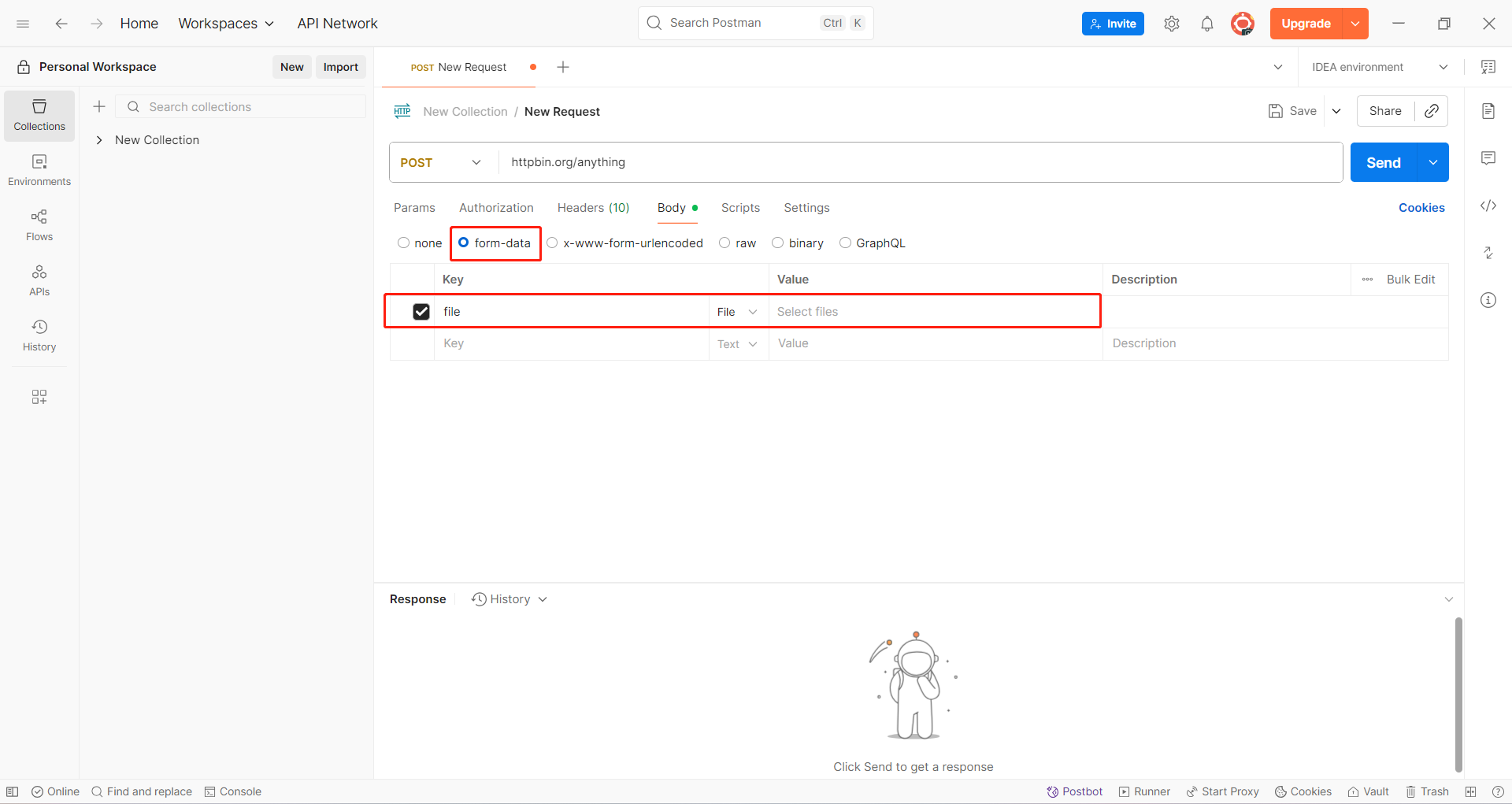
Task: Open the request documentation panel
Action: pos(1488,111)
